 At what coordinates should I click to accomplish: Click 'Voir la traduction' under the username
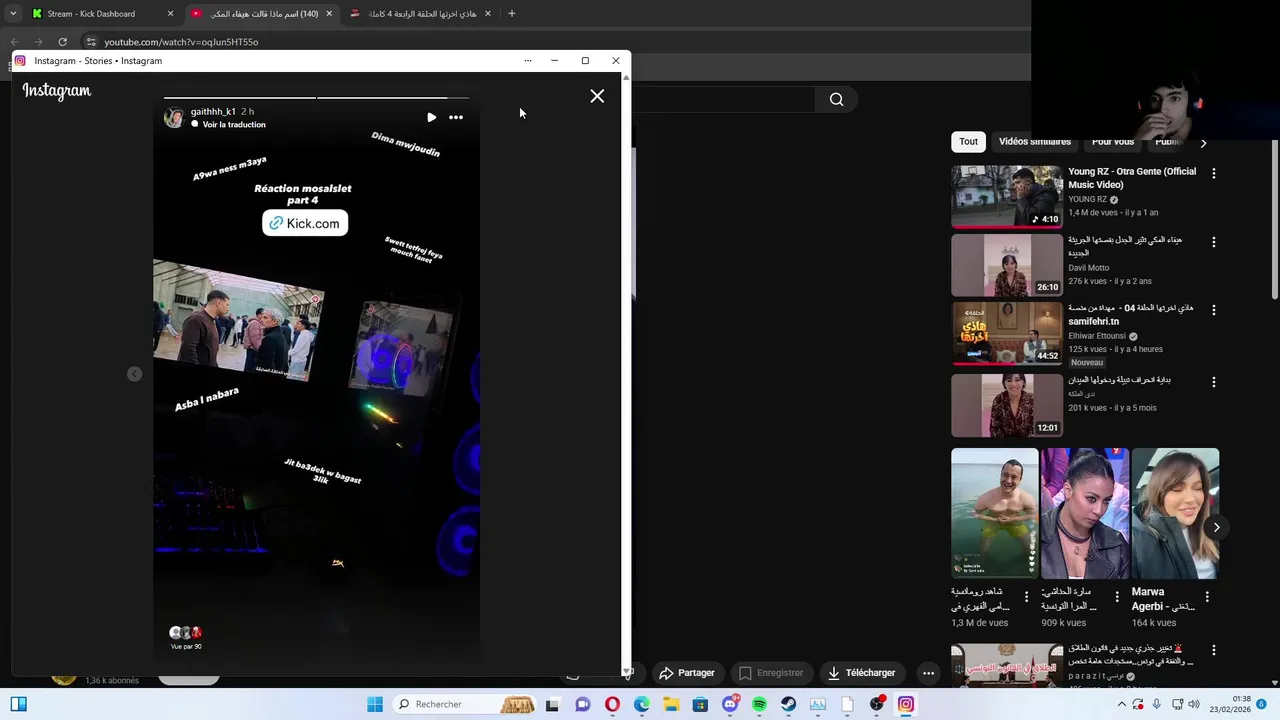pos(234,125)
